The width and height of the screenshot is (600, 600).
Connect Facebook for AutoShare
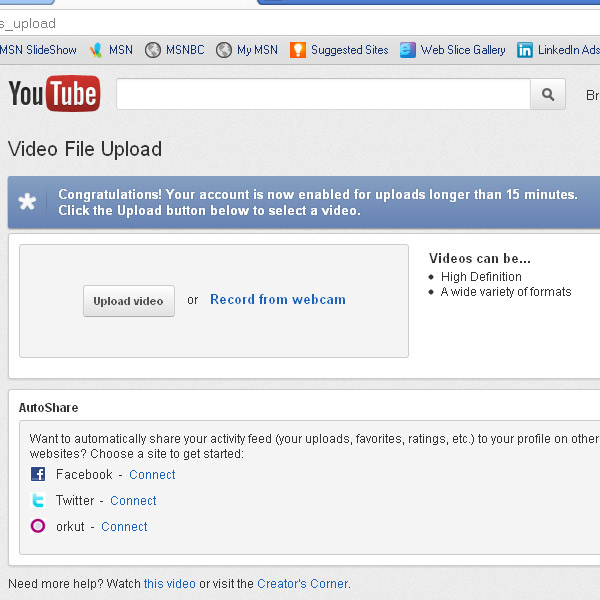coord(152,474)
